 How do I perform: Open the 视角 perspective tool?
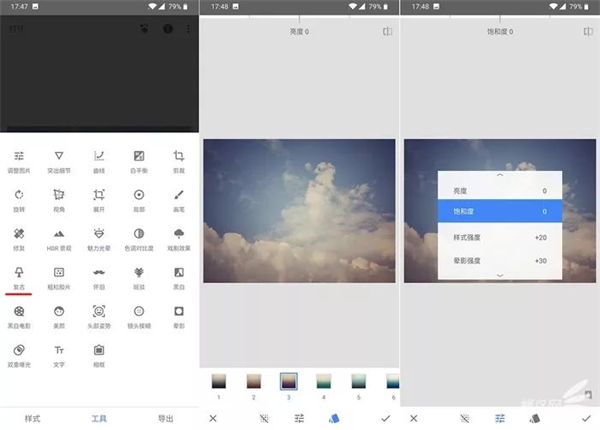click(x=59, y=201)
